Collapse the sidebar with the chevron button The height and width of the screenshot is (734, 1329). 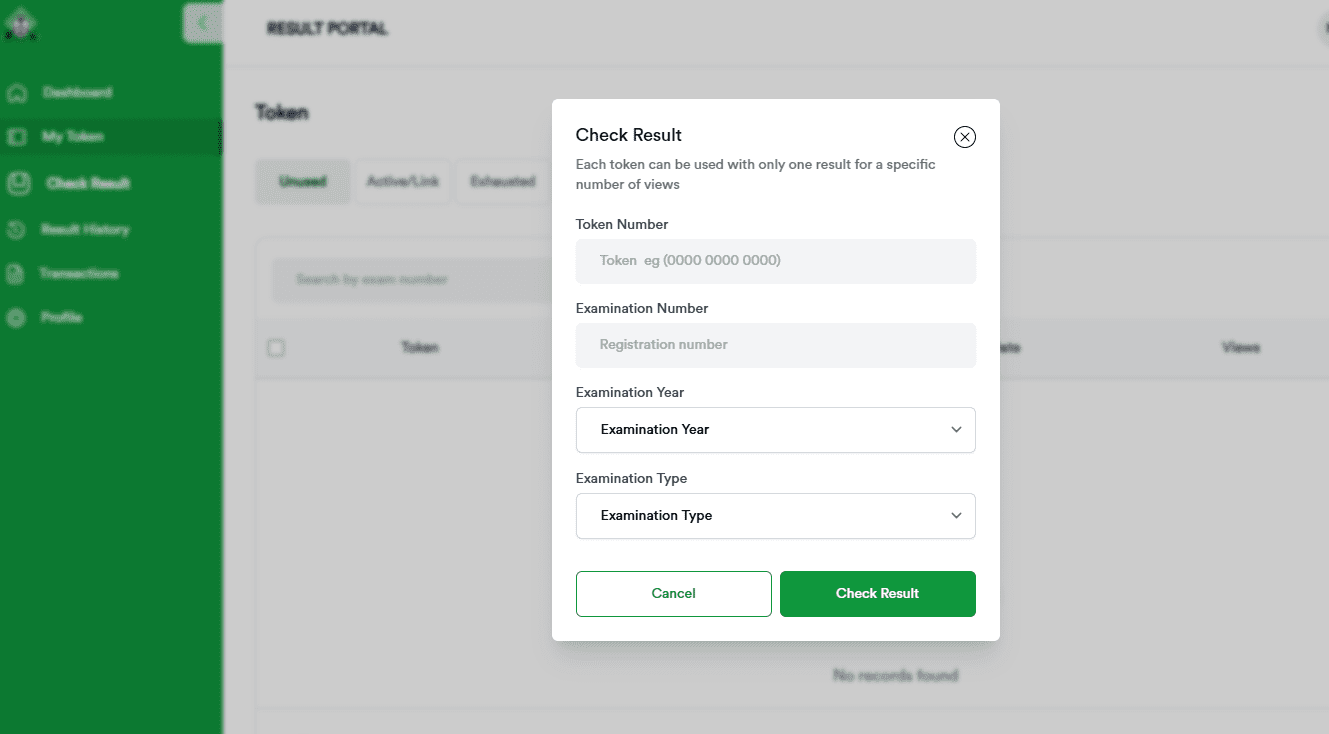click(202, 23)
